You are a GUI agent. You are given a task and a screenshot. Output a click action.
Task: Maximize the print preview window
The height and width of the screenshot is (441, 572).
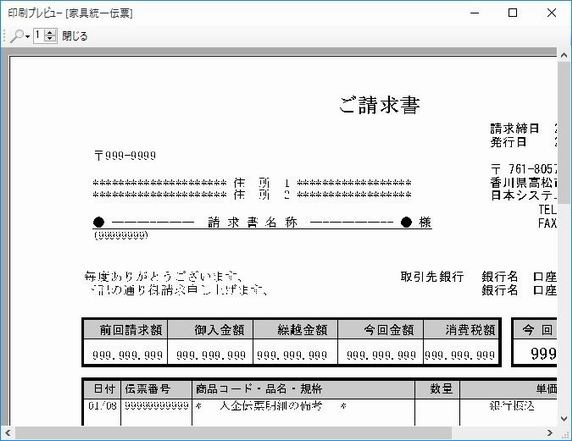coord(513,13)
